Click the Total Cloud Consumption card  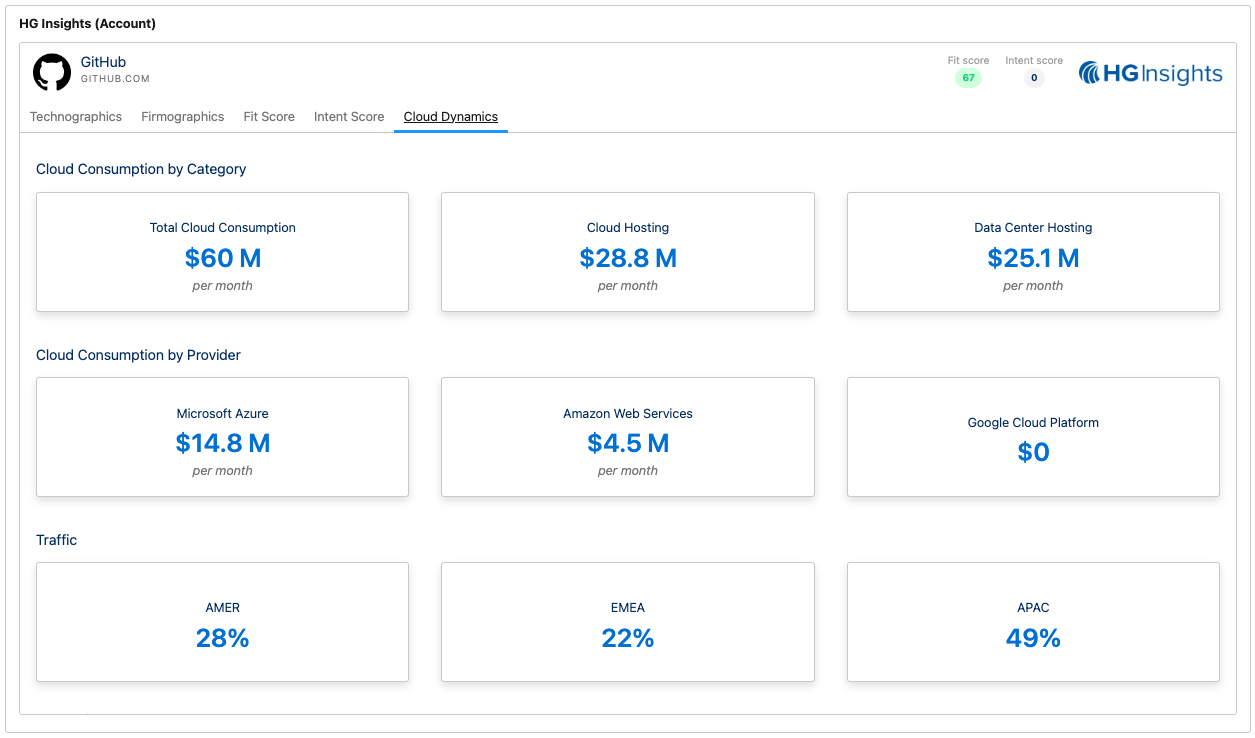(x=222, y=252)
